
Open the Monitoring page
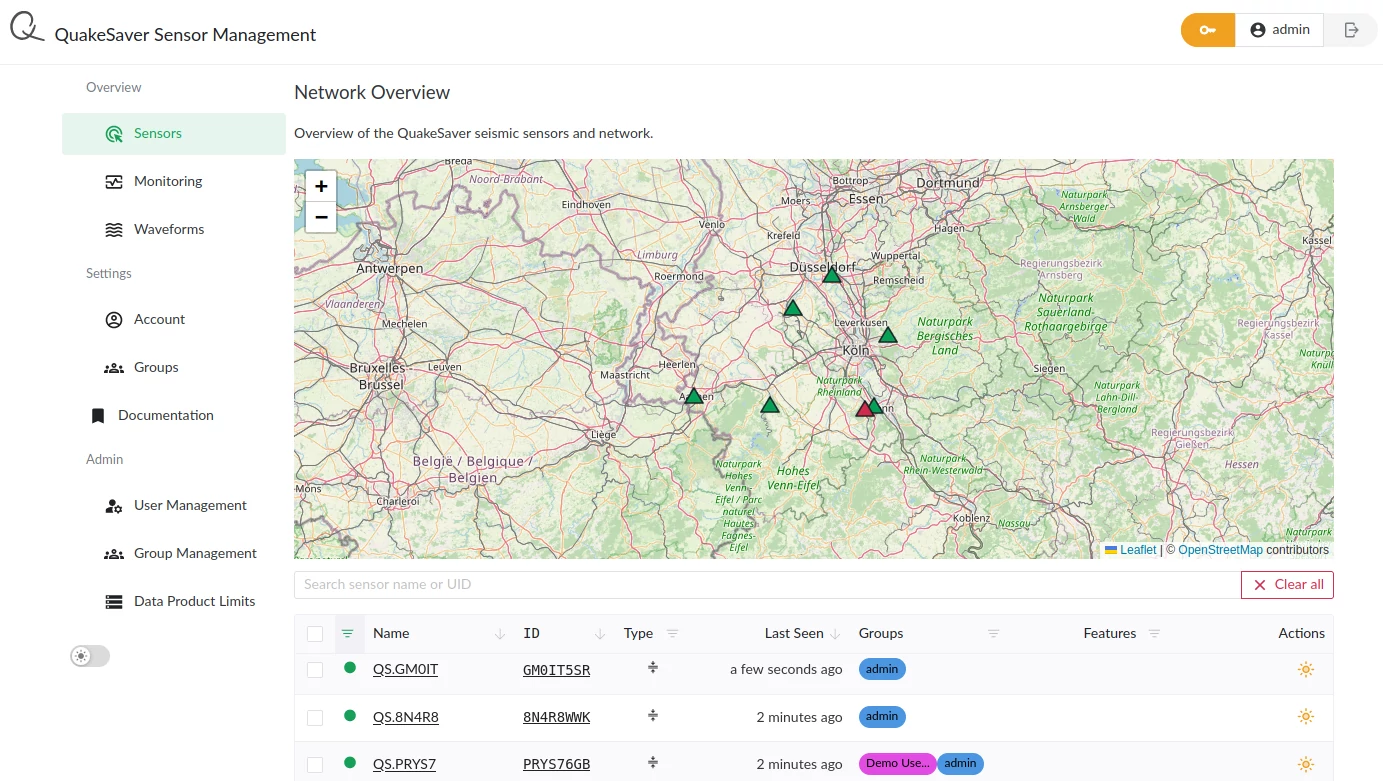click(174, 182)
